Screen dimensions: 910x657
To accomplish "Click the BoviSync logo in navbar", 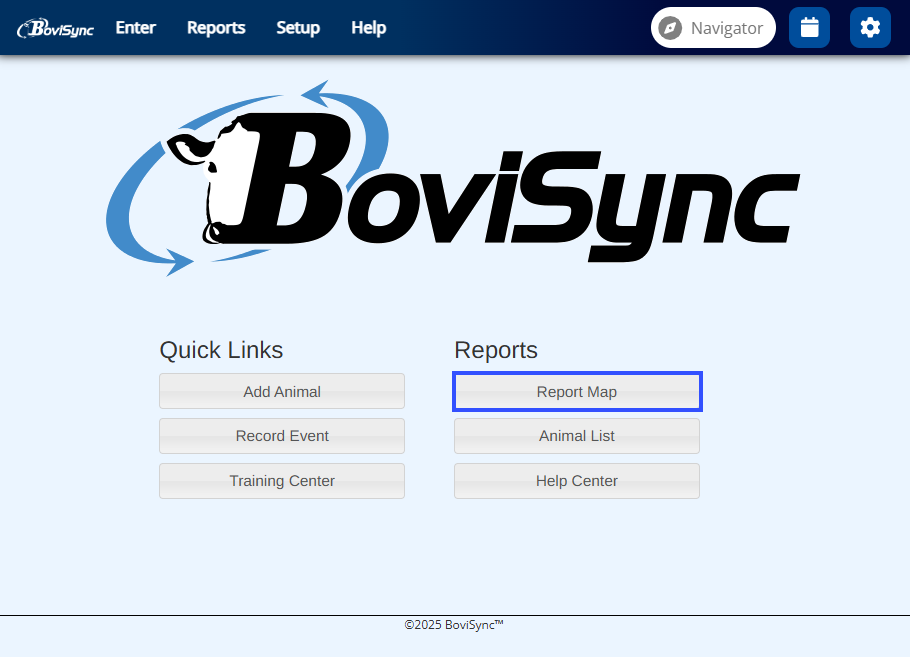I will pyautogui.click(x=55, y=28).
